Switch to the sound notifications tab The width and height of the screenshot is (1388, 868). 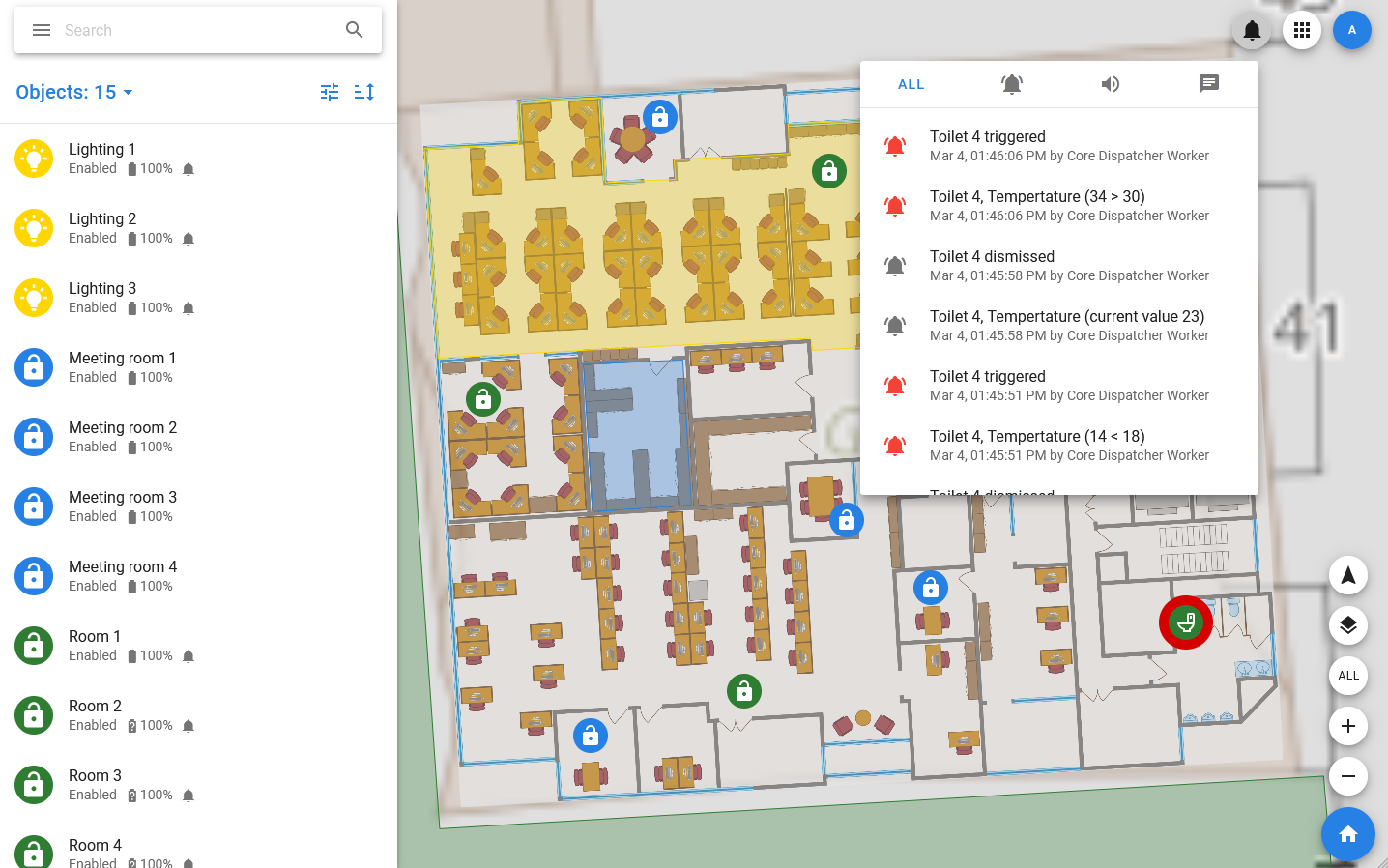tap(1111, 84)
